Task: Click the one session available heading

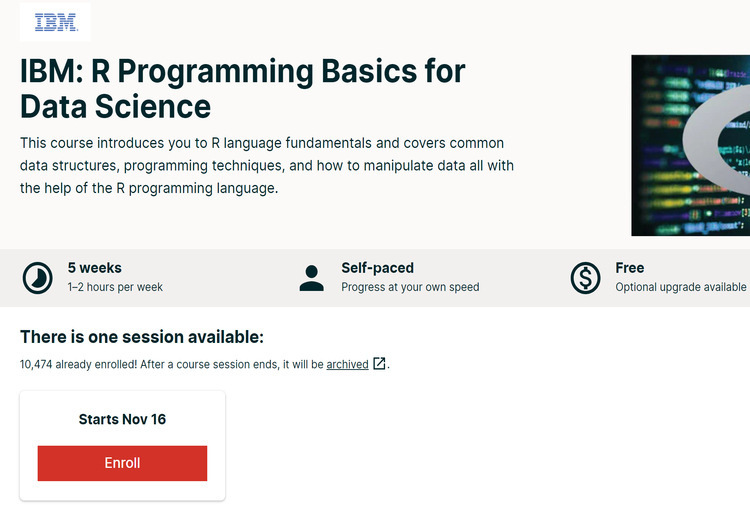Action: [142, 338]
